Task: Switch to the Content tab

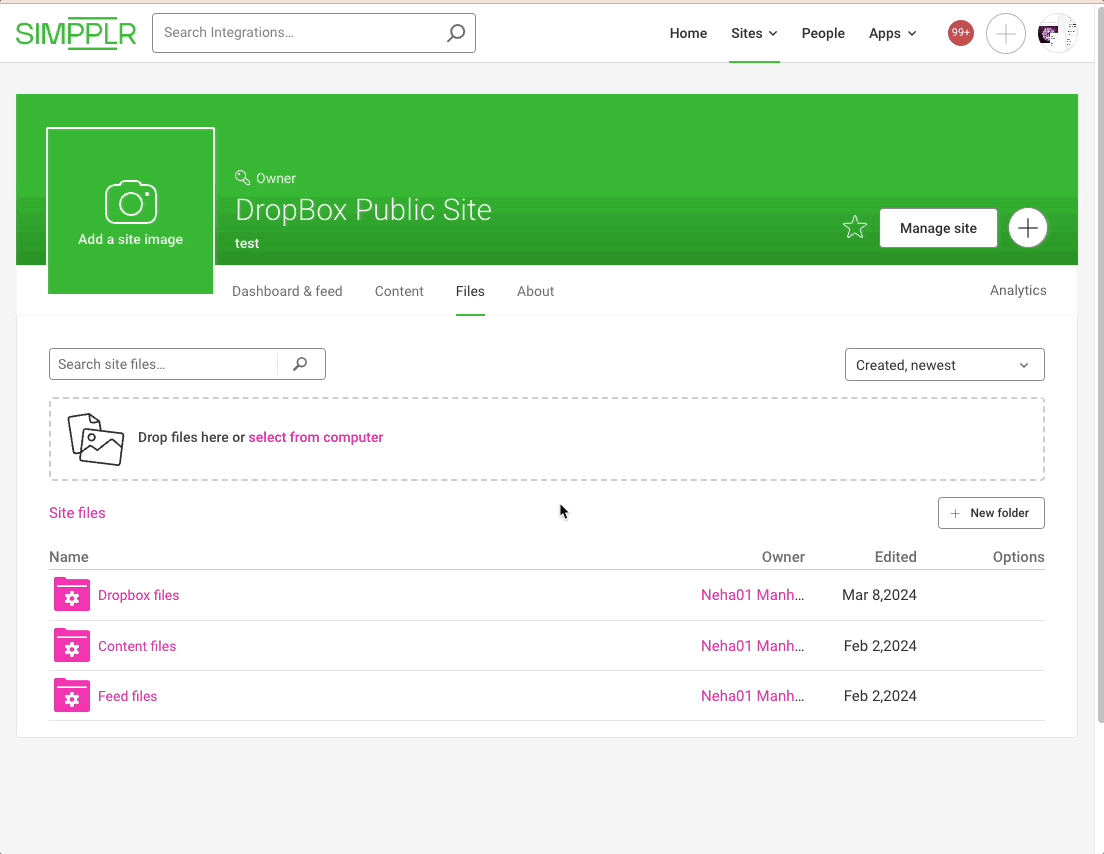Action: pos(399,291)
